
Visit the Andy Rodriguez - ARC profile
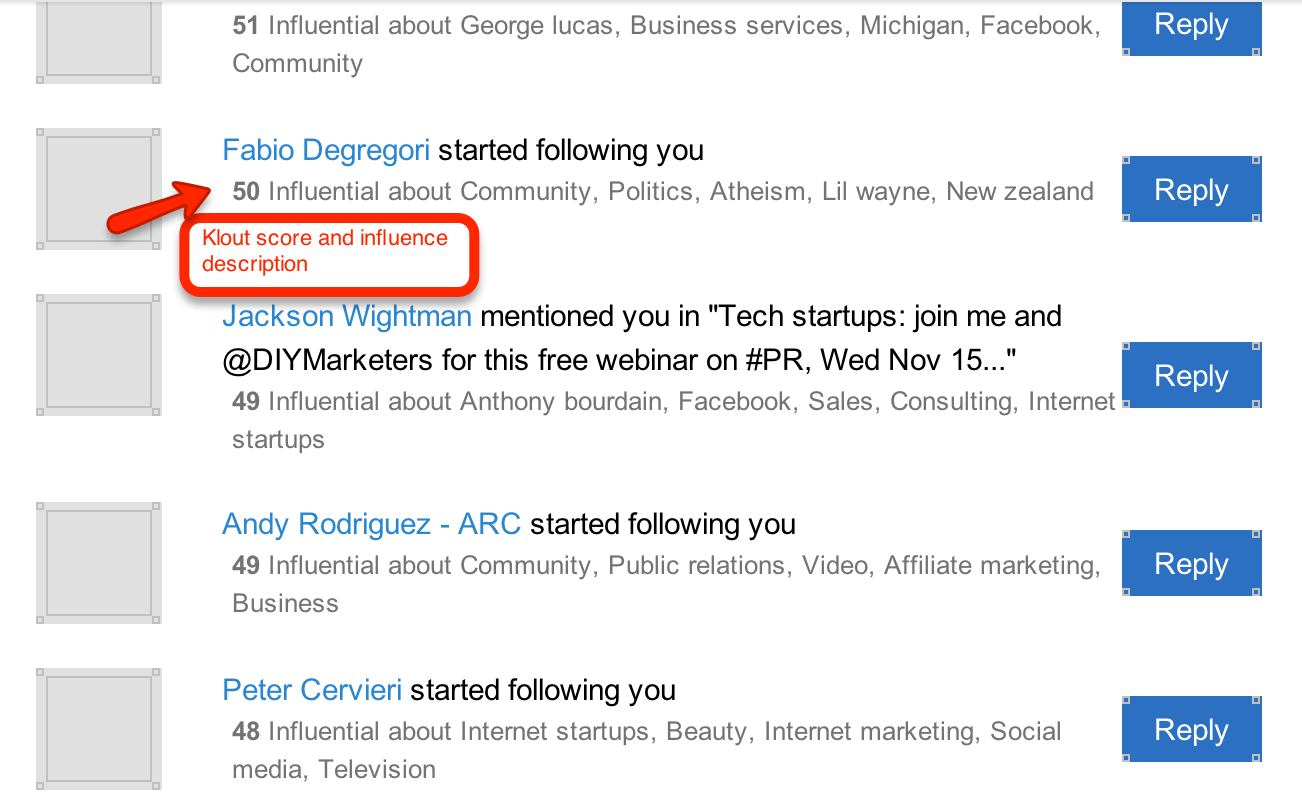tap(371, 524)
